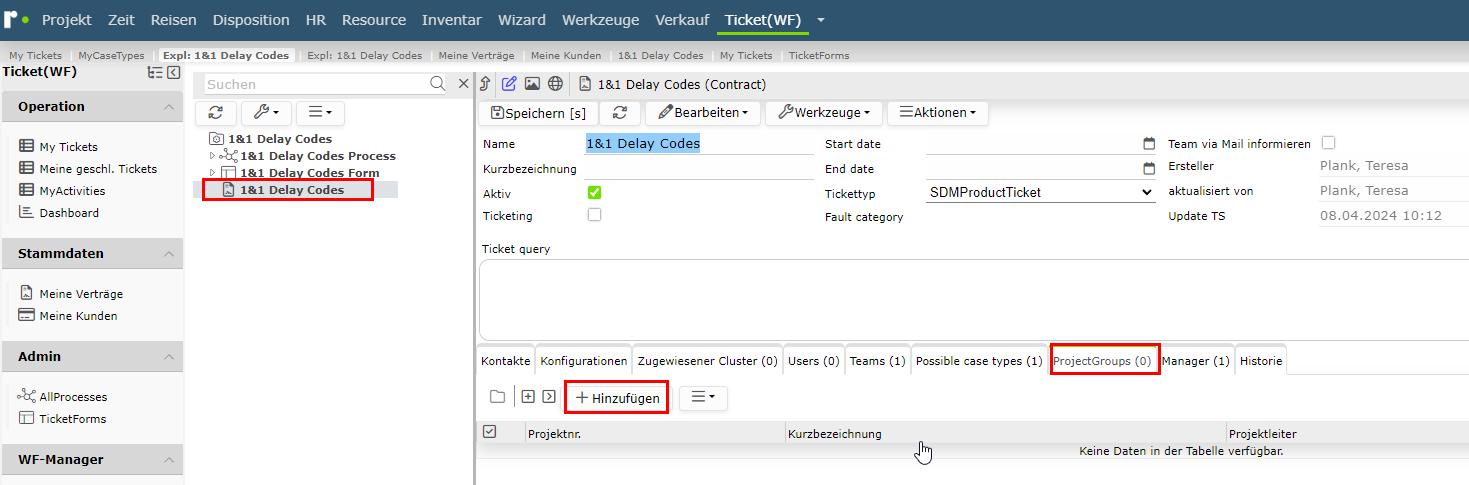Image resolution: width=1469 pixels, height=485 pixels.
Task: Click the globe icon in the contract header
Action: 555,84
